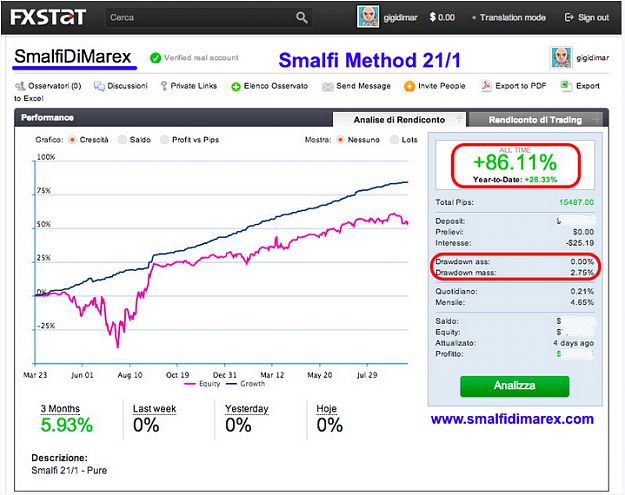Image resolution: width=625 pixels, height=495 pixels.
Task: Click the 5.93% three-month value
Action: coord(67,425)
